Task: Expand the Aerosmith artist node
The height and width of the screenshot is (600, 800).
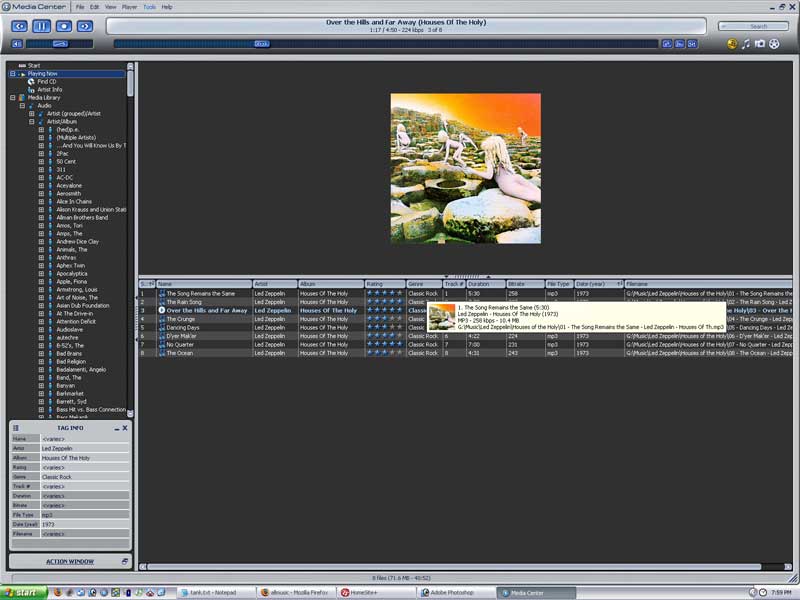Action: click(41, 193)
